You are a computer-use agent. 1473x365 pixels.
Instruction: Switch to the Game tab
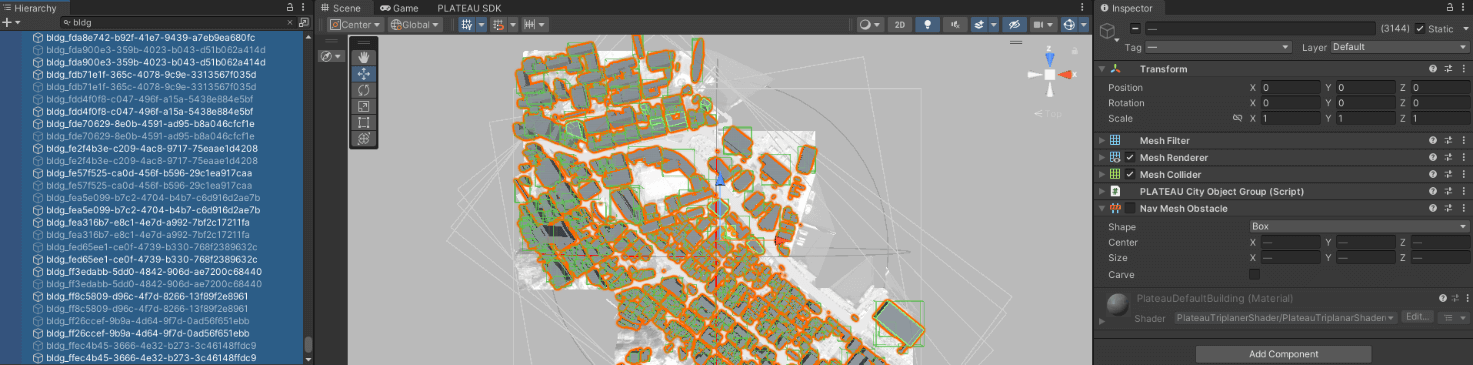[399, 7]
